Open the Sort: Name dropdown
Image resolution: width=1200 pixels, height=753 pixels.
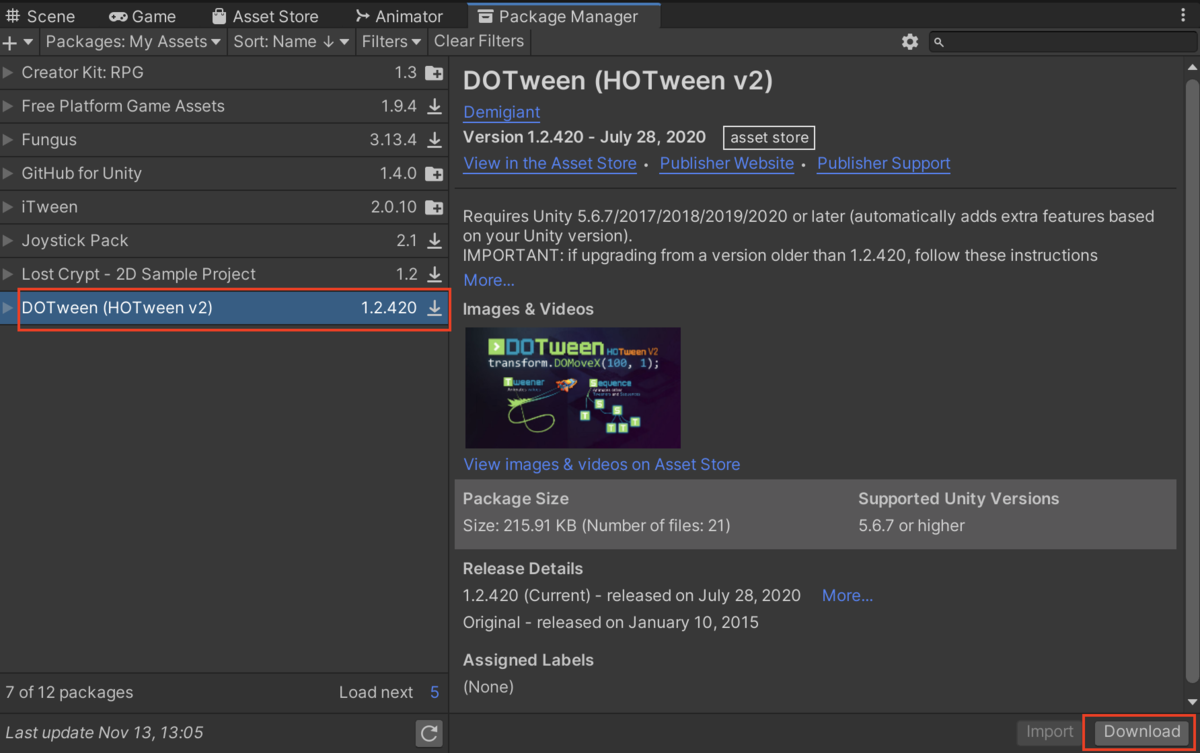click(x=292, y=42)
